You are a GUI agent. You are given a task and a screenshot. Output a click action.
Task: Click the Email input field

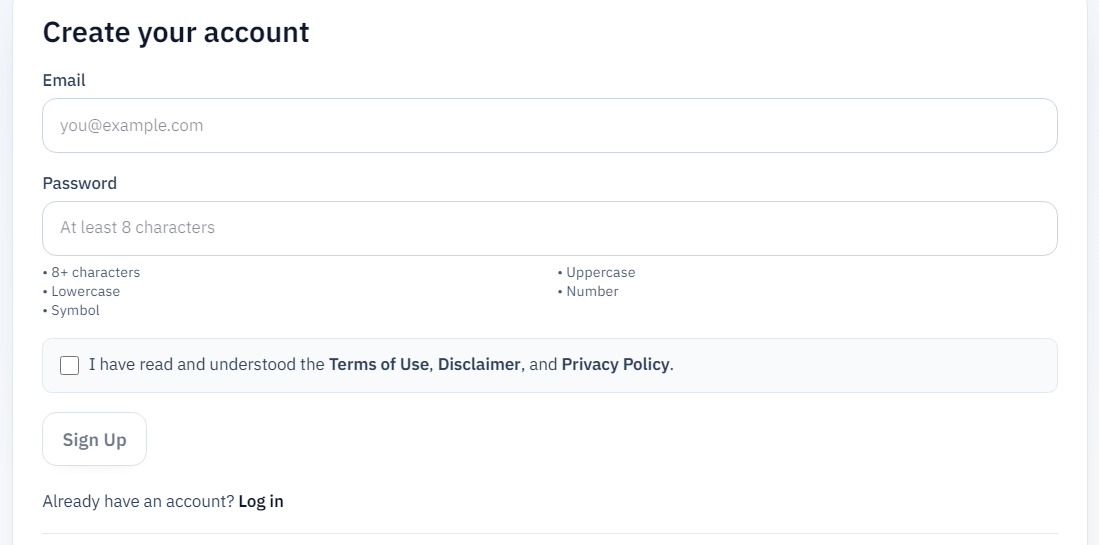pos(549,125)
